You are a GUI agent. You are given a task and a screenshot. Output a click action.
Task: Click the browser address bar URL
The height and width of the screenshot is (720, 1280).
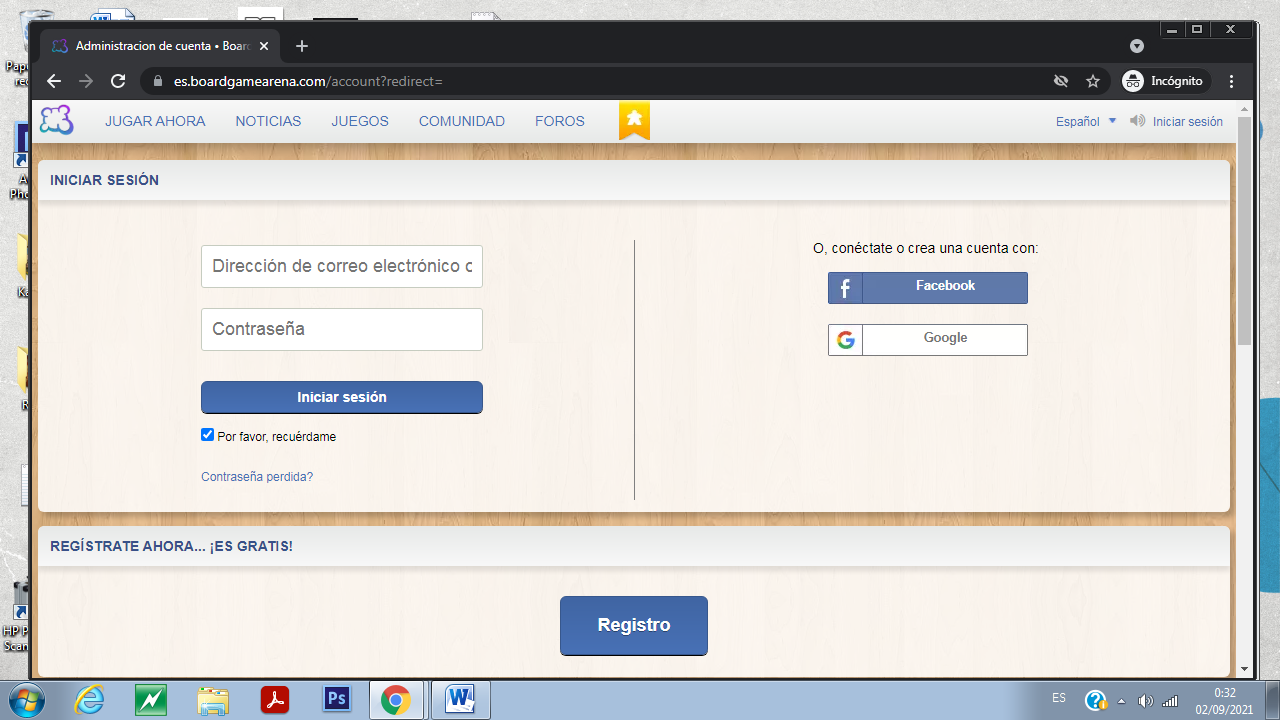pos(308,81)
